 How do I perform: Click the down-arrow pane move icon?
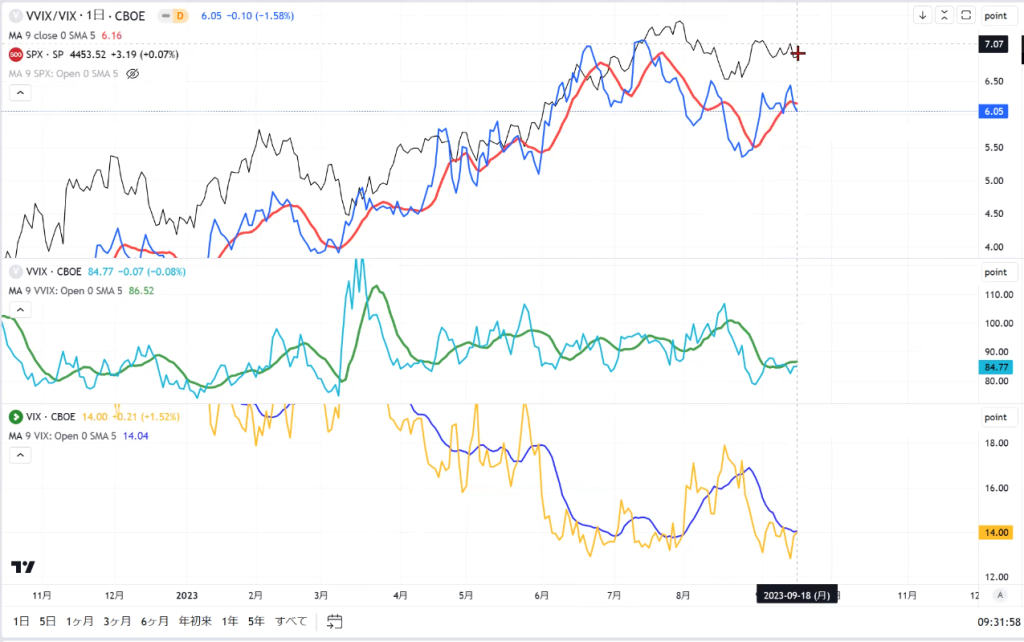922,15
